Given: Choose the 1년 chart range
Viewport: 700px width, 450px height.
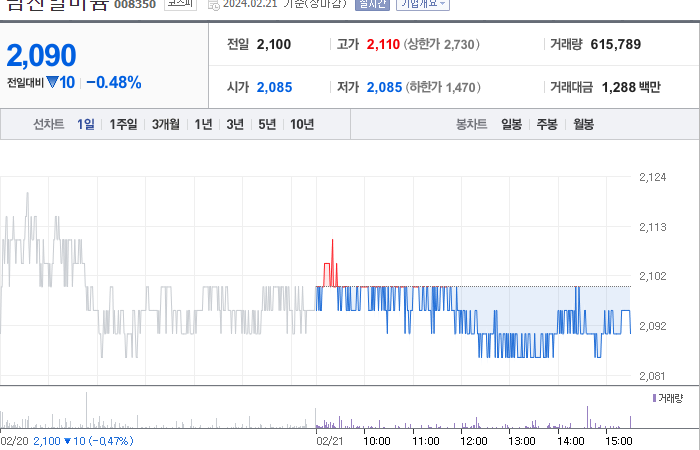Looking at the screenshot, I should click(203, 124).
